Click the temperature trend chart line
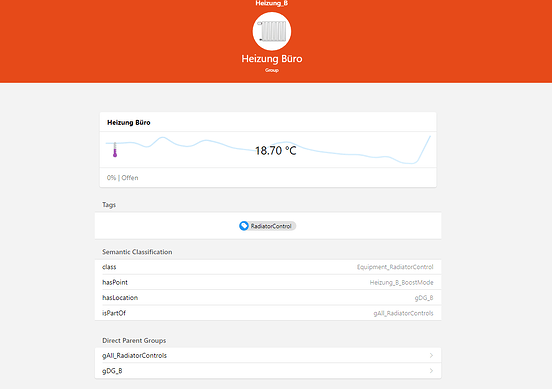Image resolution: width=552 pixels, height=389 pixels. 268,150
